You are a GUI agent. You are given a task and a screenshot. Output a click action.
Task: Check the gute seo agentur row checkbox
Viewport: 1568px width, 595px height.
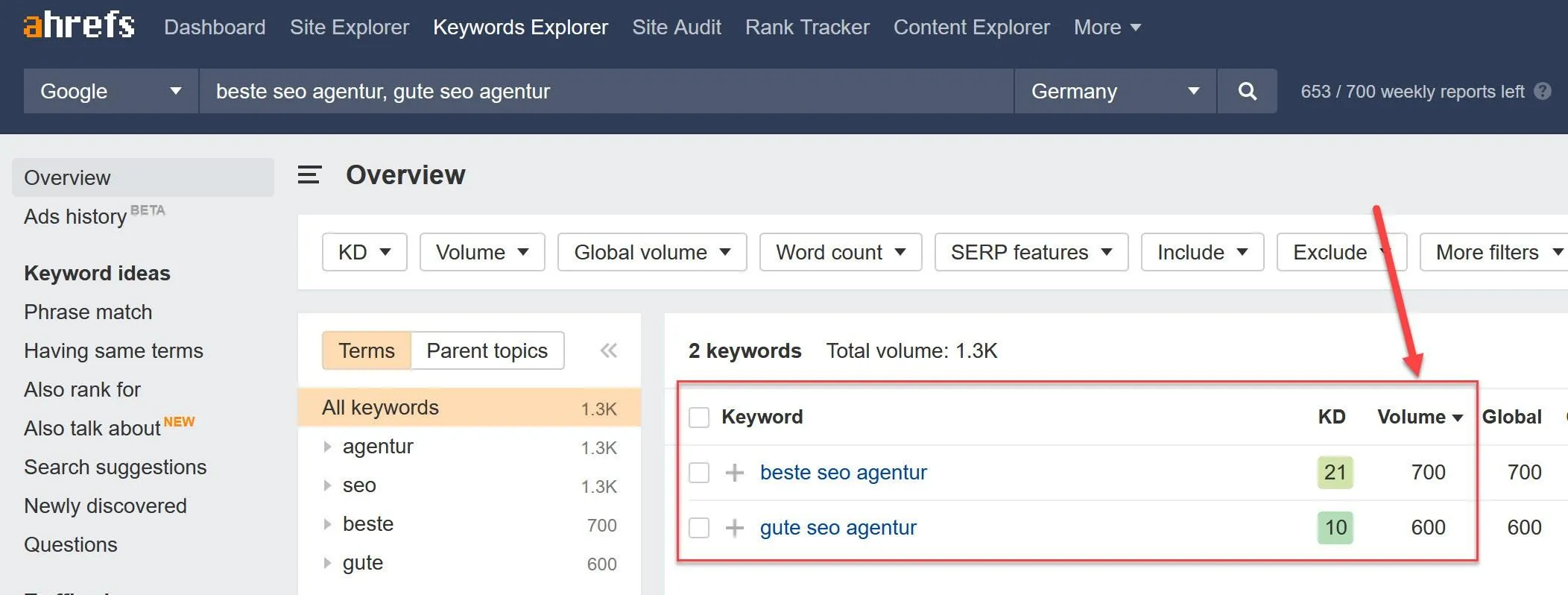(699, 528)
